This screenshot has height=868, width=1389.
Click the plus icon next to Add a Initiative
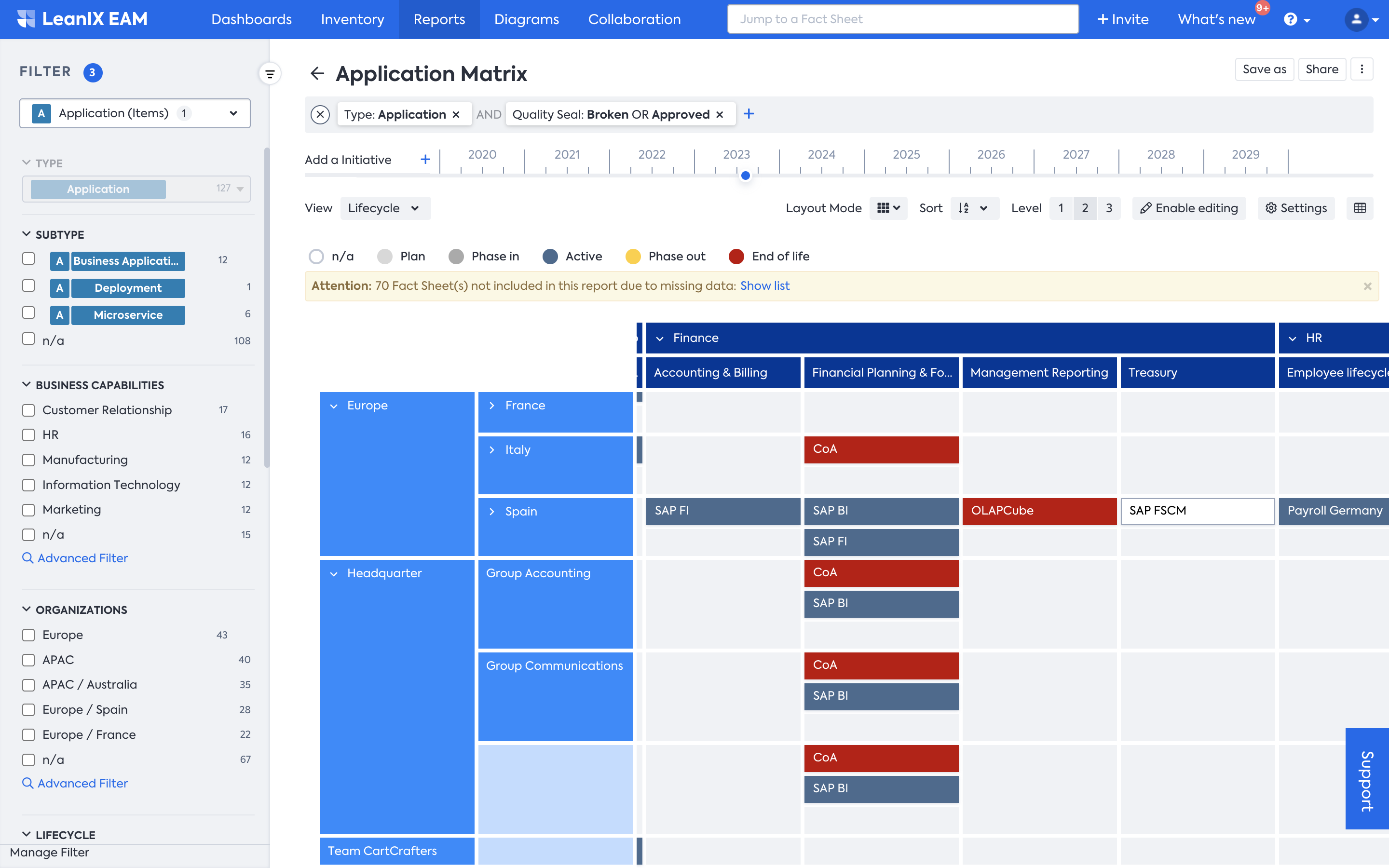425,160
